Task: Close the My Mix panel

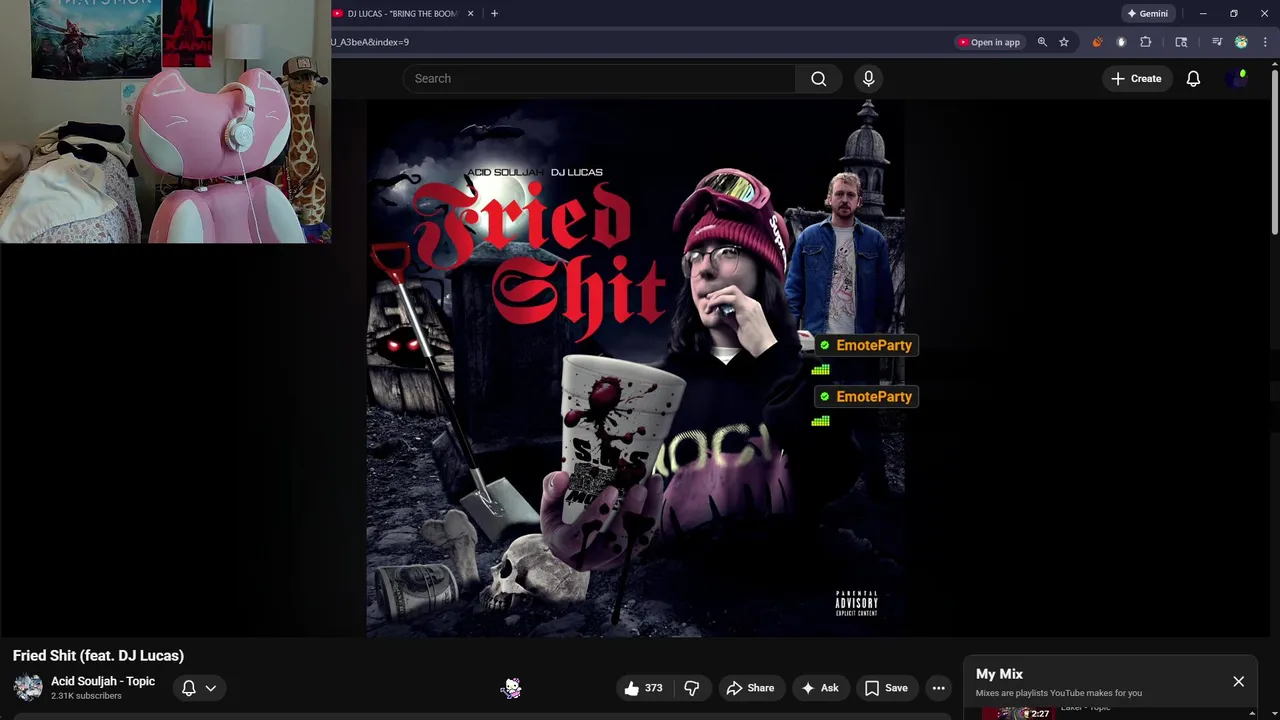Action: (1238, 682)
